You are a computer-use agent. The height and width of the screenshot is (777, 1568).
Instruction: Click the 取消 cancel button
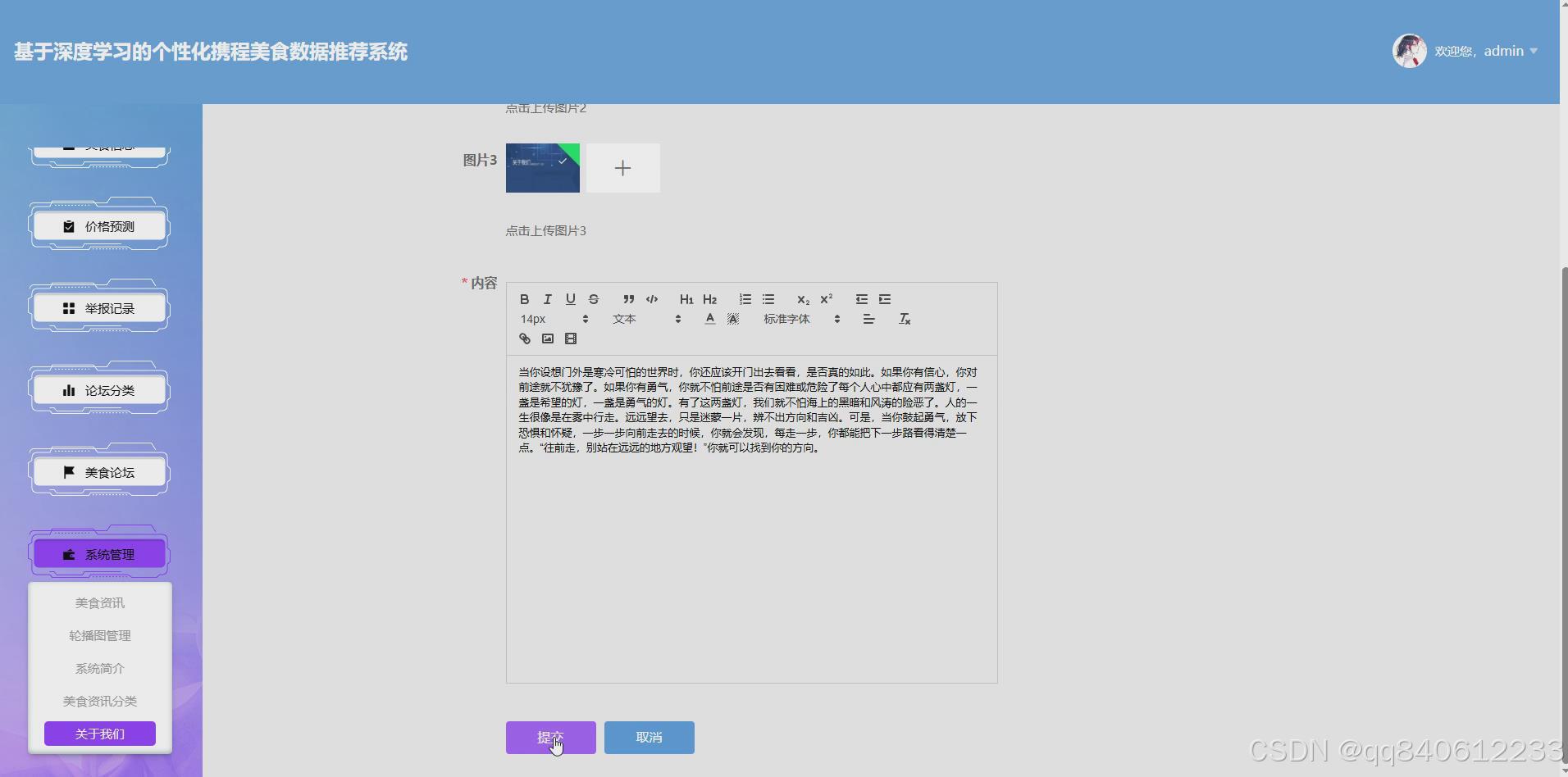[x=648, y=737]
